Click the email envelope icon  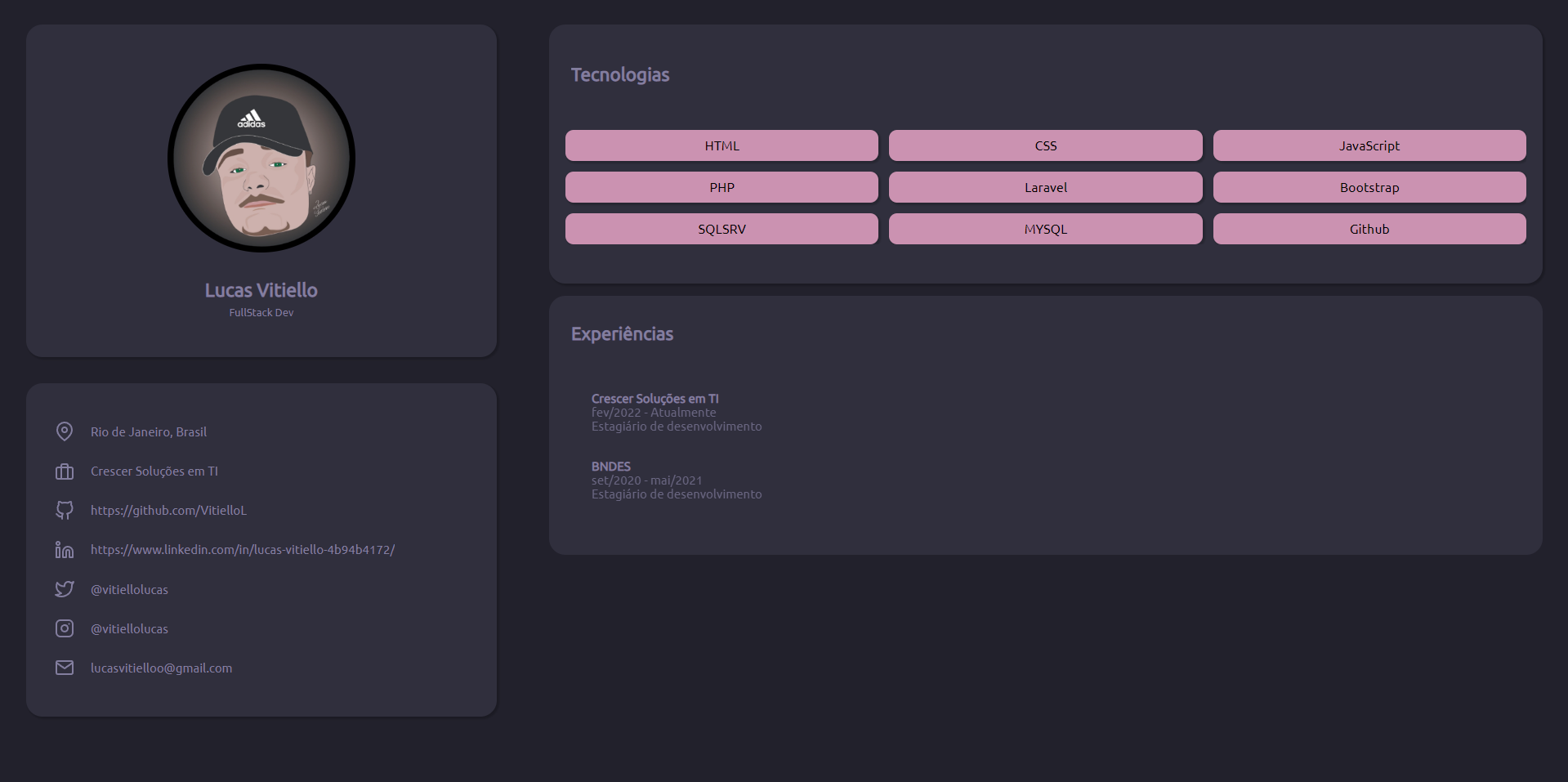(x=65, y=668)
